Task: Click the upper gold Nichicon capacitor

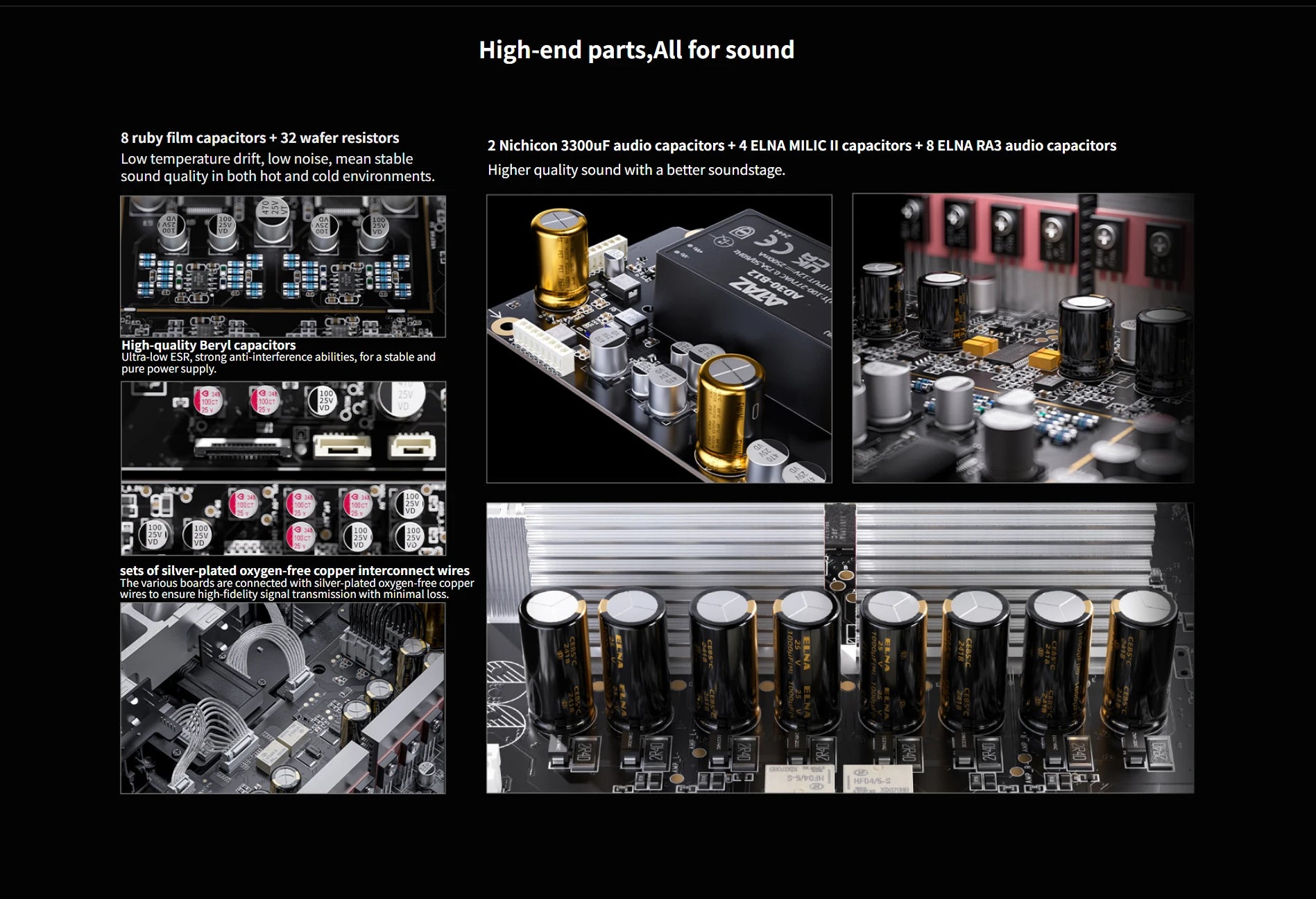Action: click(559, 260)
